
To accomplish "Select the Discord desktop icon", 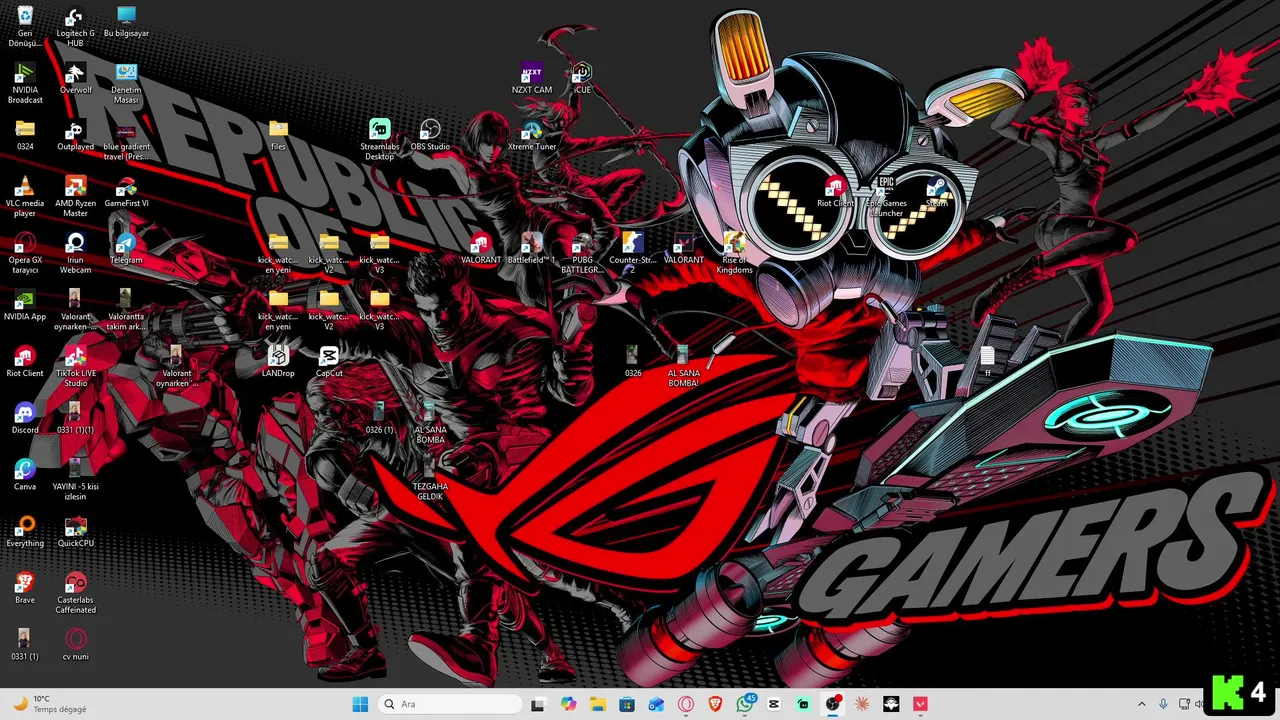I will tap(25, 418).
